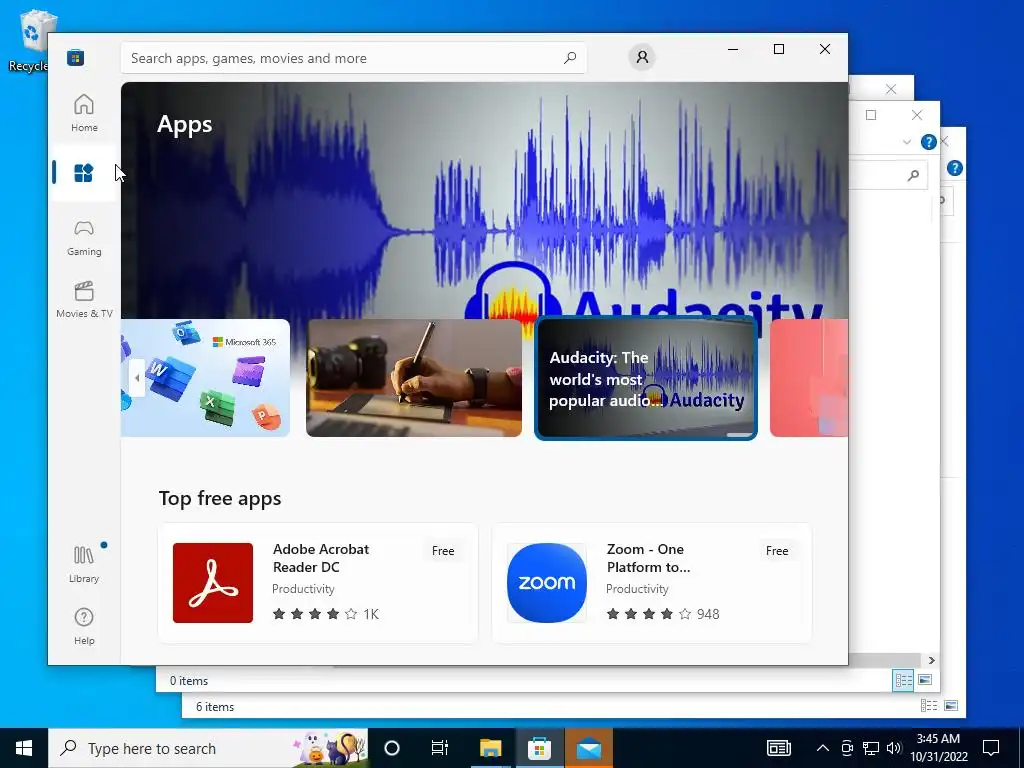Open Mail app from taskbar
The image size is (1024, 768).
pyautogui.click(x=588, y=748)
